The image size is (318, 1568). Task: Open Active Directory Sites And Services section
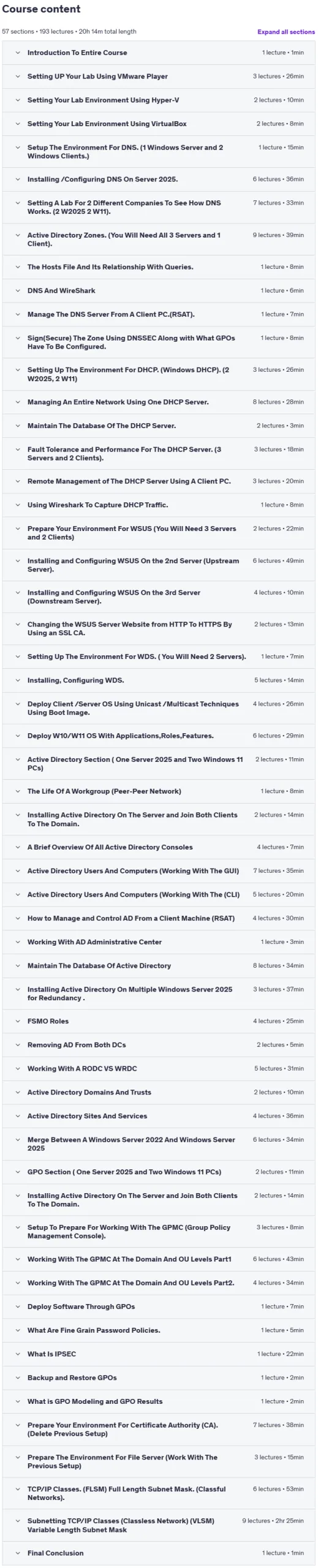coord(159,1116)
